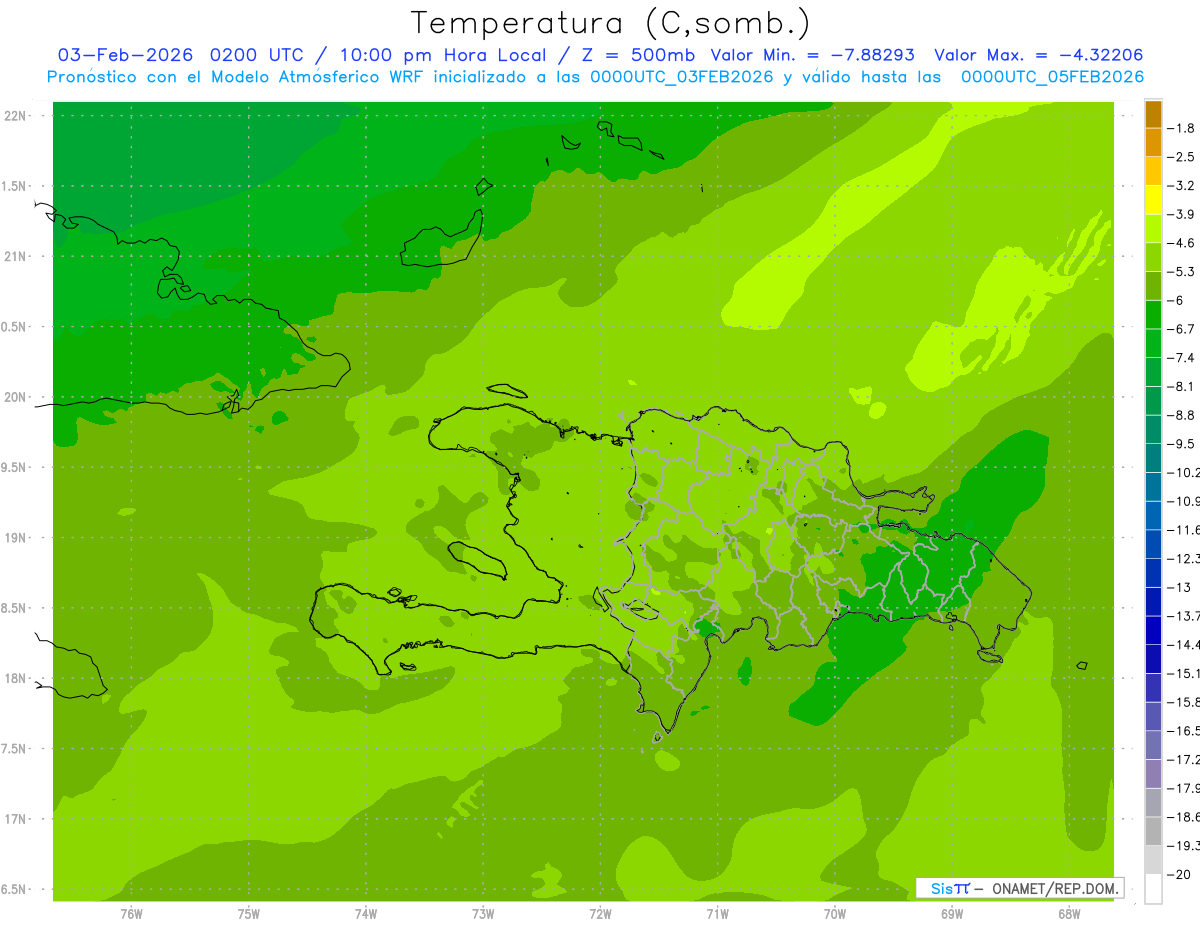
Task: Click the 73W longitude label
Action: click(483, 914)
